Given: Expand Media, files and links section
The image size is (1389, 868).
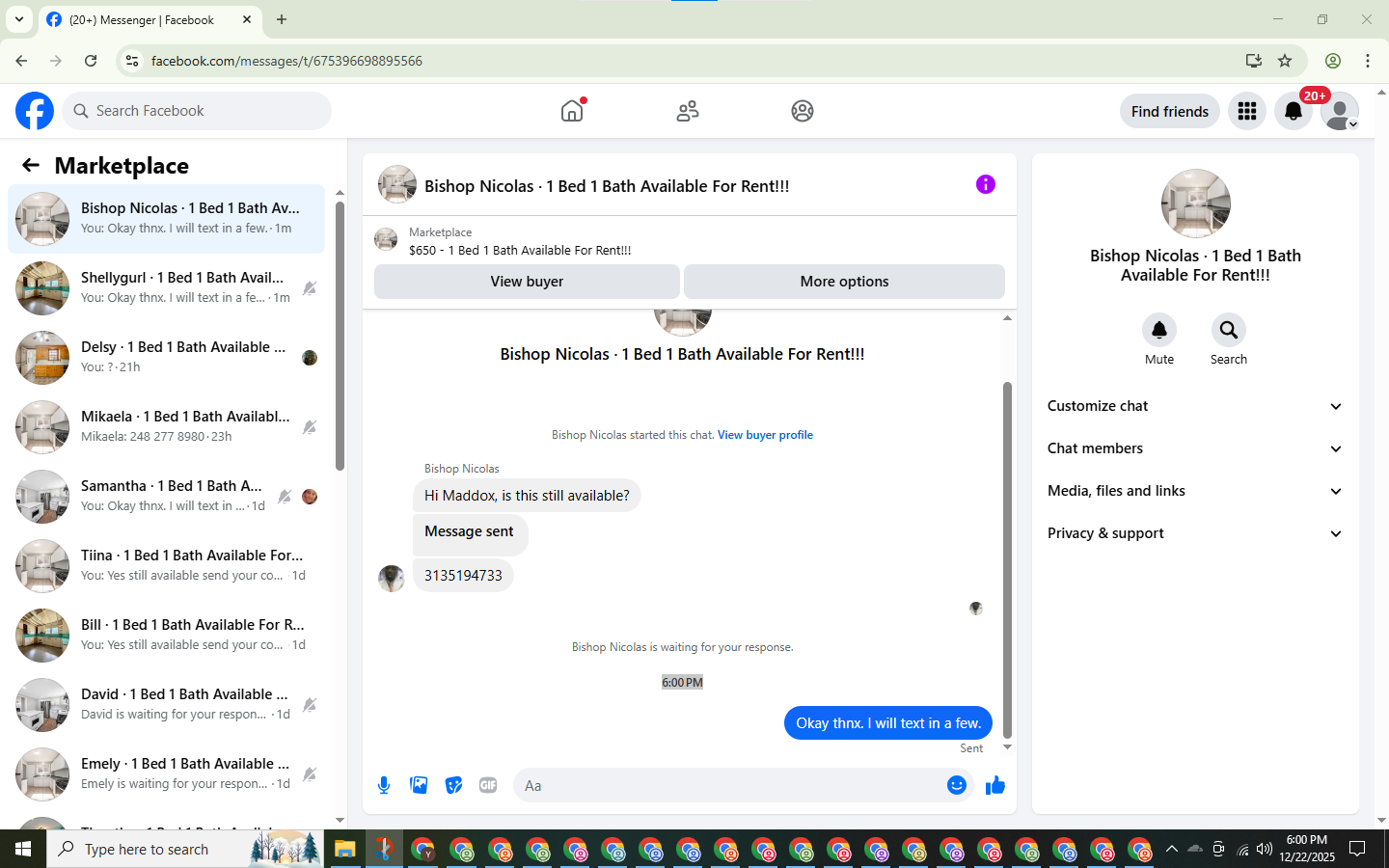Looking at the screenshot, I should tap(1196, 491).
